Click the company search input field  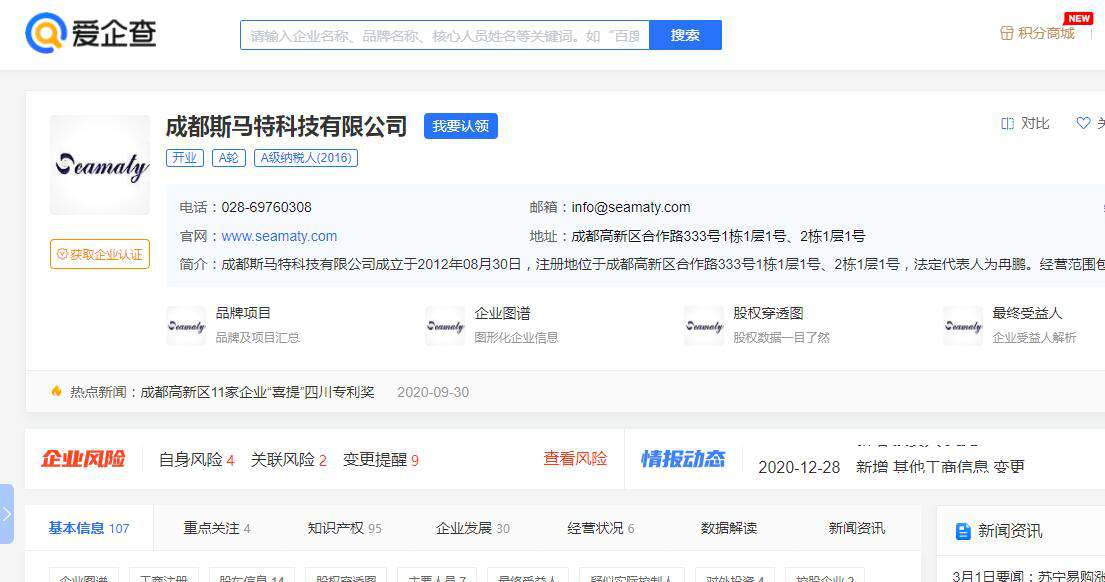444,35
